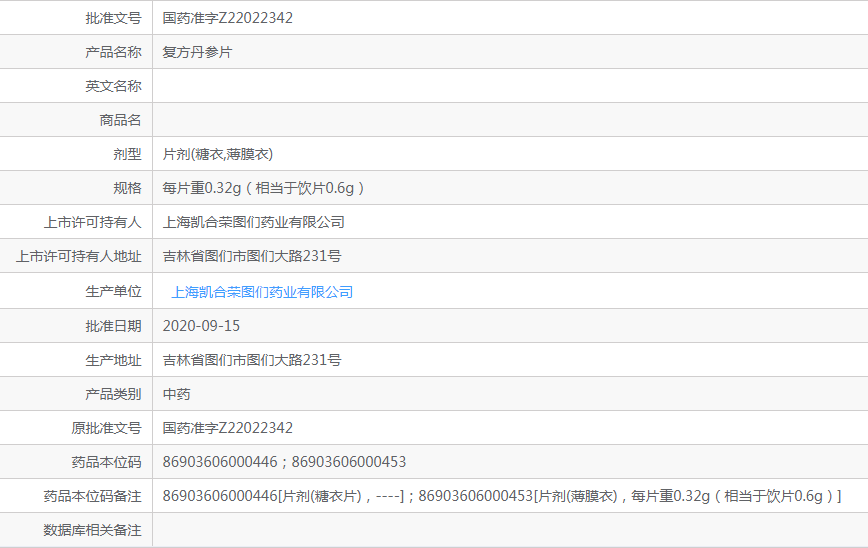868x548 pixels.
Task: Click the 数据库相关备注 row label
Action: 92,530
